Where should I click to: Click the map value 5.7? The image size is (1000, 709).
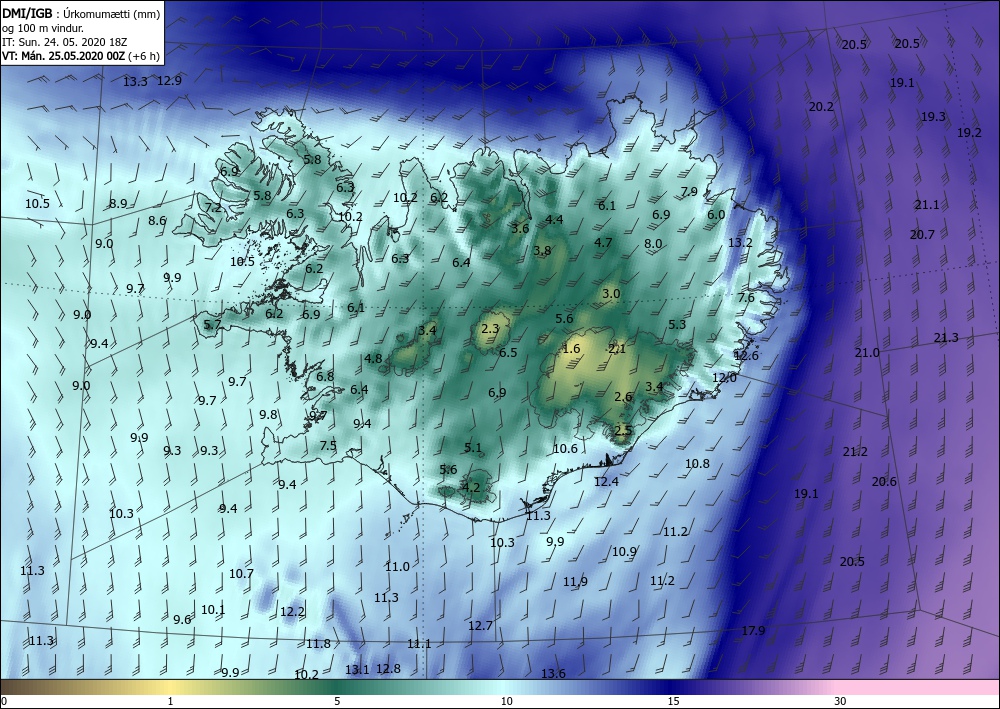[212, 325]
